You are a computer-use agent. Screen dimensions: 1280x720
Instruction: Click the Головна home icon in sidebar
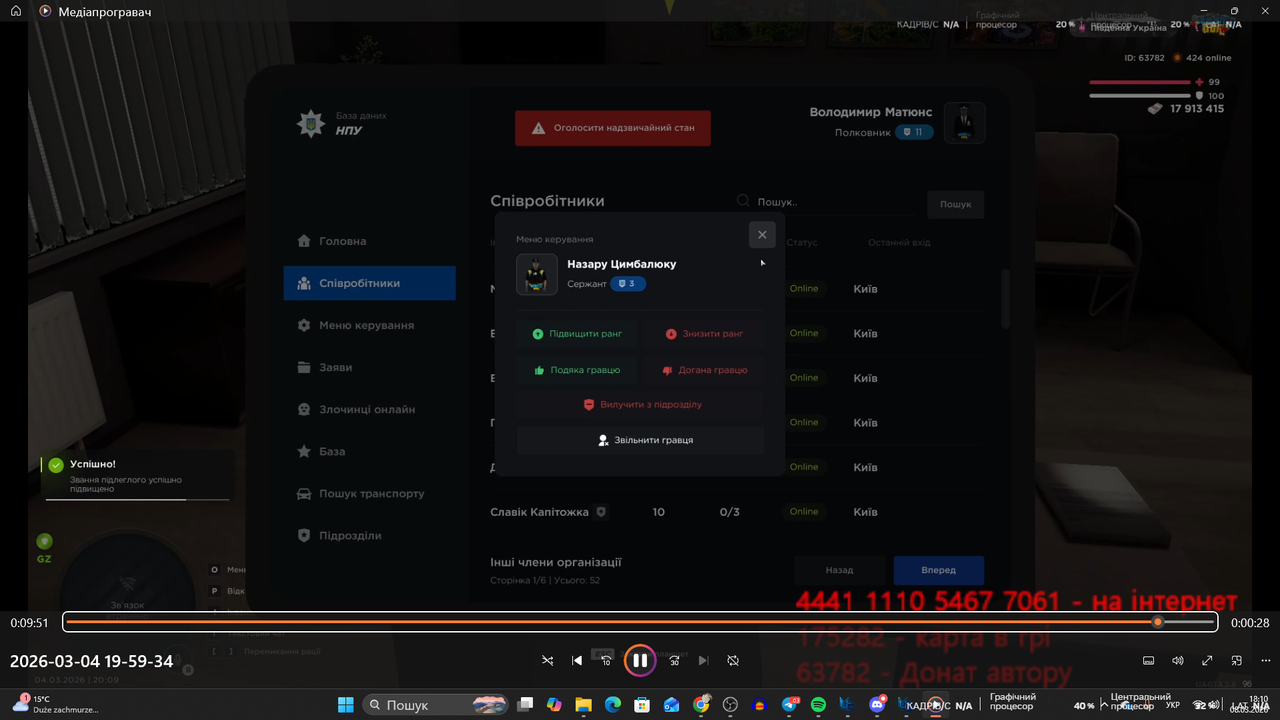(x=304, y=241)
